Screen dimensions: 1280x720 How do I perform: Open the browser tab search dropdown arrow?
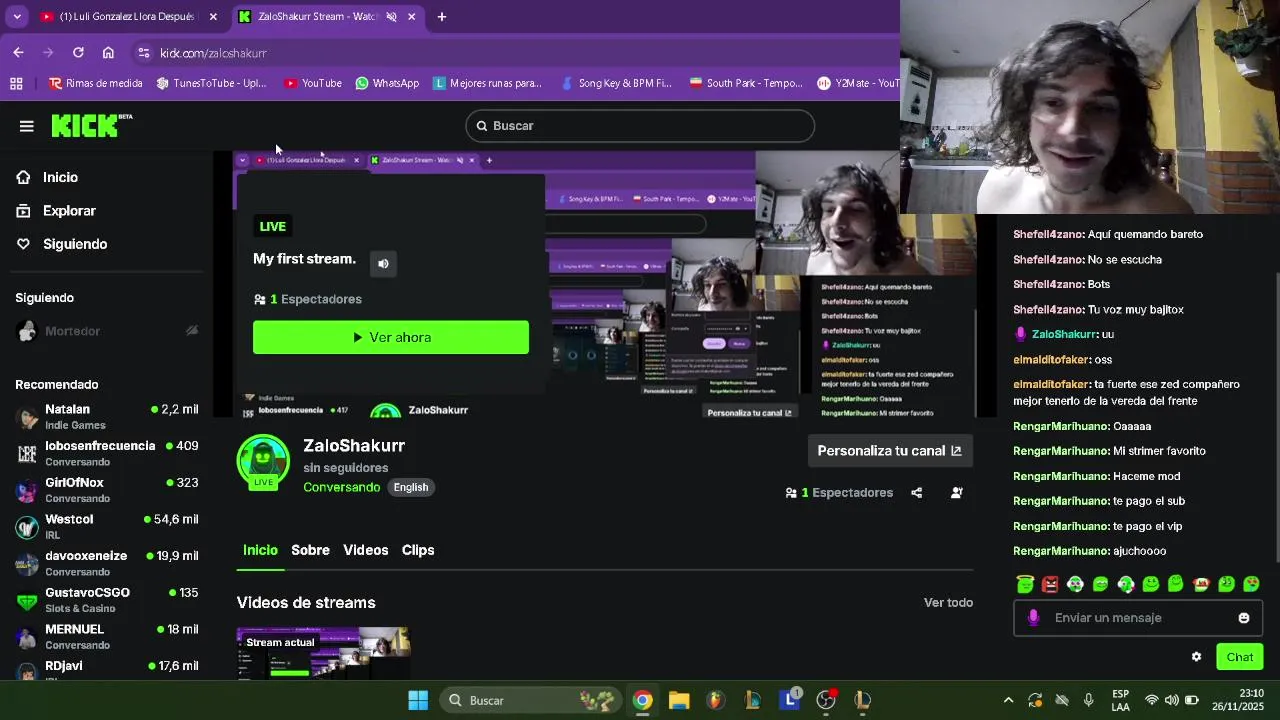[x=16, y=16]
